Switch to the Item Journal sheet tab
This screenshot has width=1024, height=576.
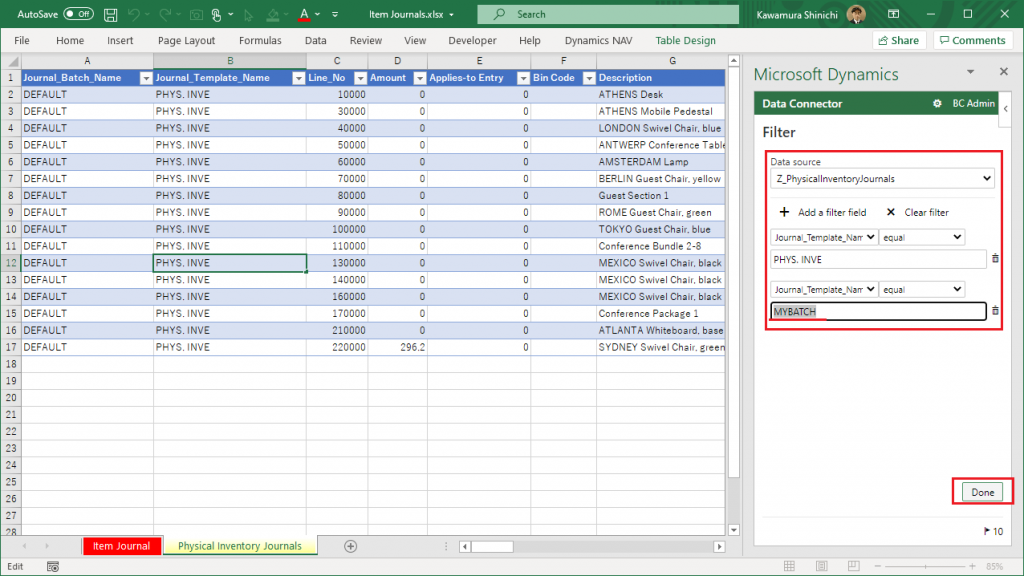click(121, 546)
